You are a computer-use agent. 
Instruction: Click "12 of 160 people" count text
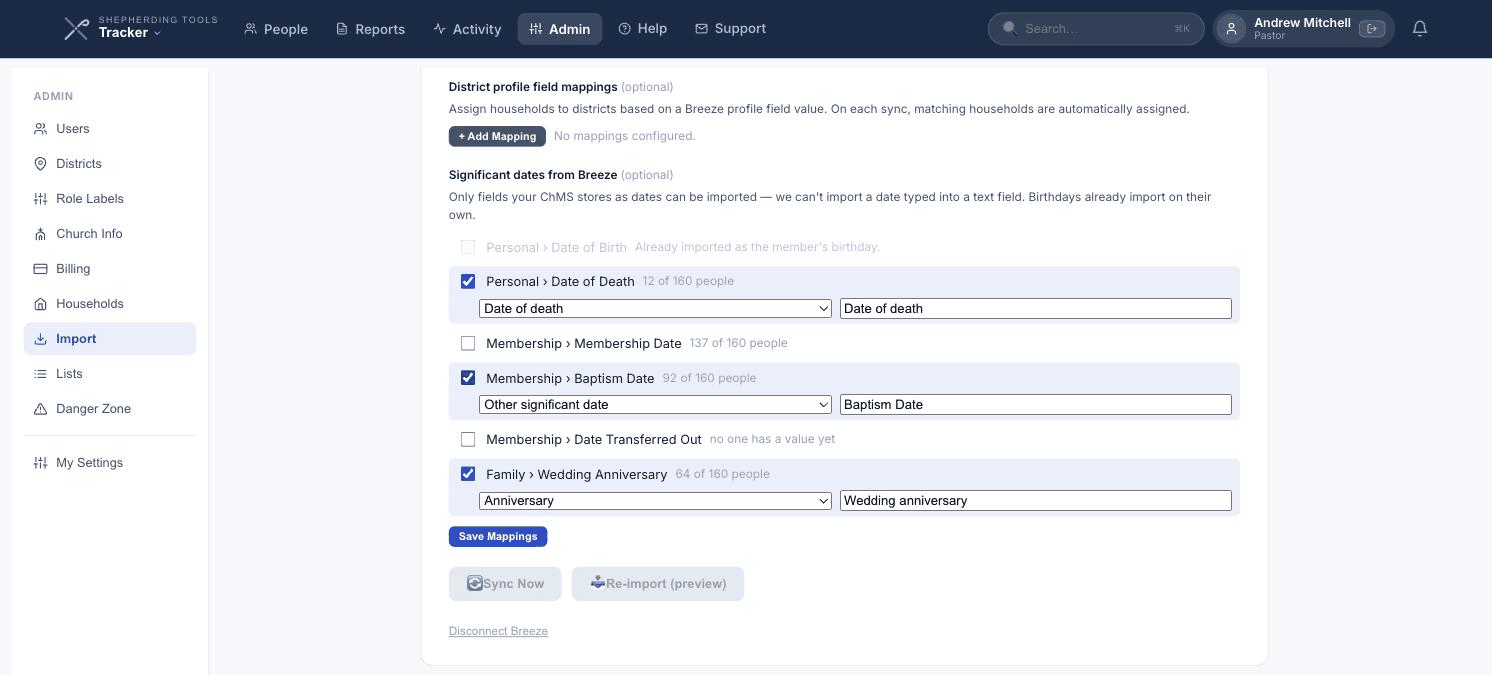click(688, 281)
